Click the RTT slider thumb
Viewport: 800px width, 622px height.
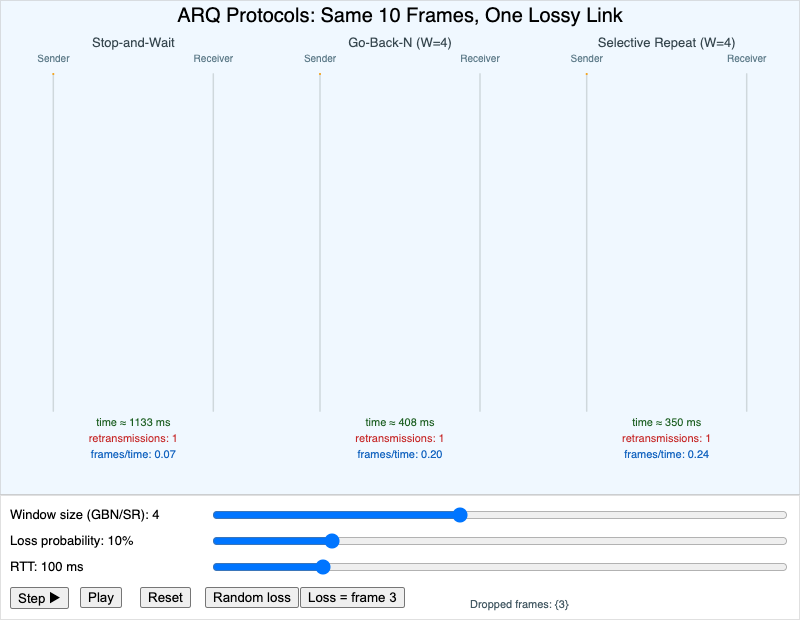click(x=322, y=567)
